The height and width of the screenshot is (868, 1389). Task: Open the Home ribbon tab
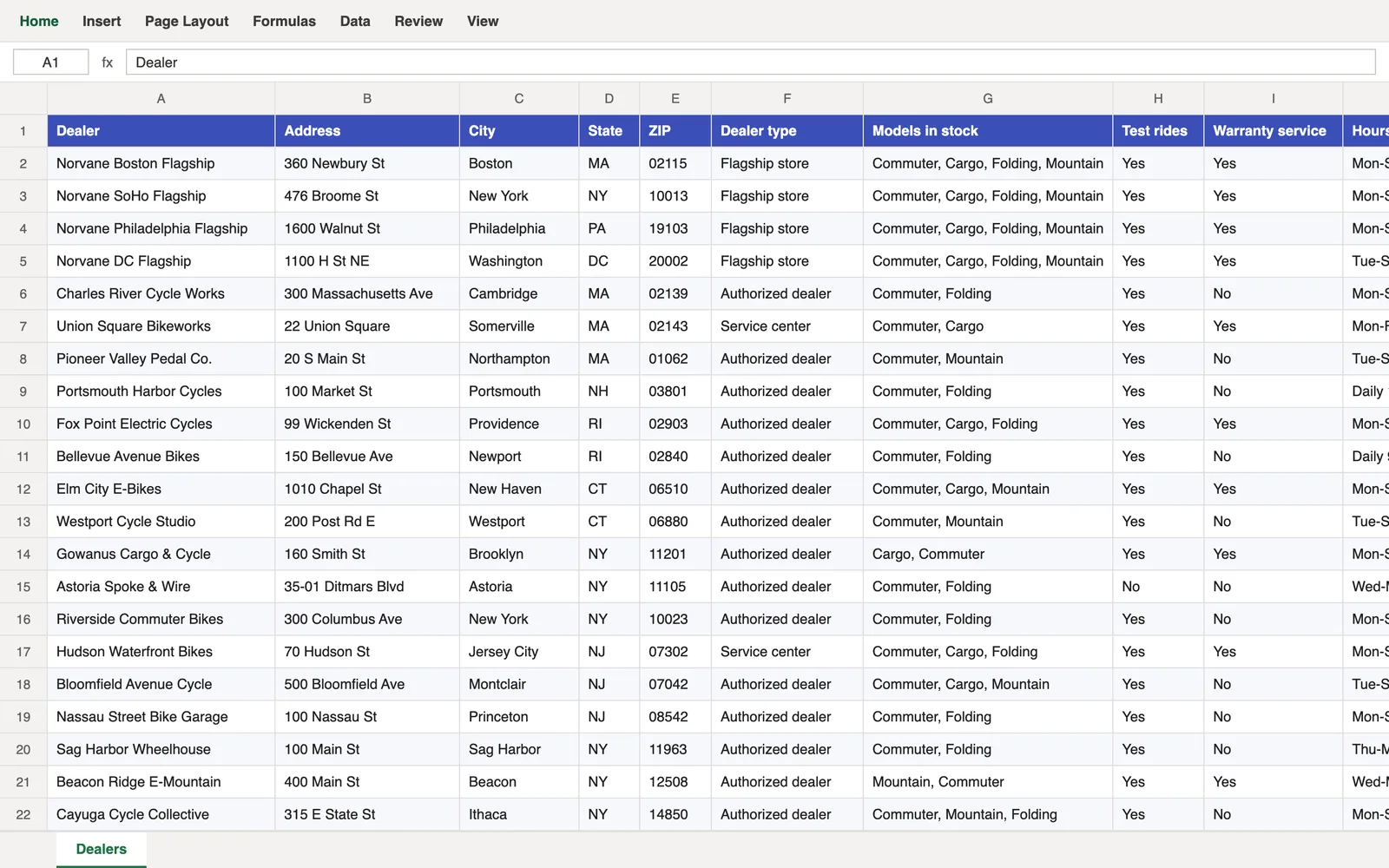[x=39, y=21]
